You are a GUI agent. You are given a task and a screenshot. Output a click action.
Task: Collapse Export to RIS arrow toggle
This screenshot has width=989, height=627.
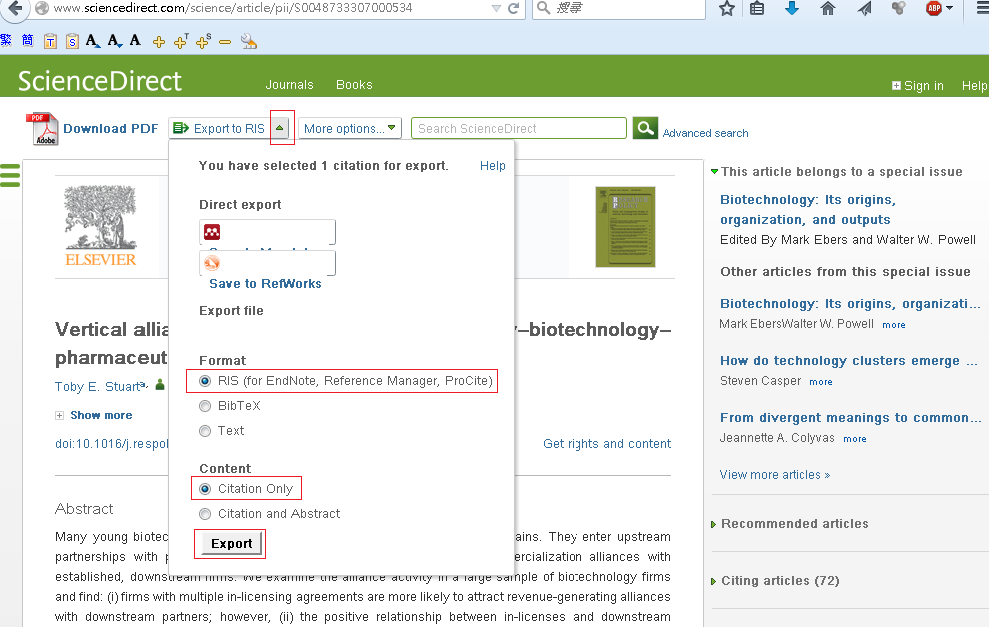[x=279, y=128]
